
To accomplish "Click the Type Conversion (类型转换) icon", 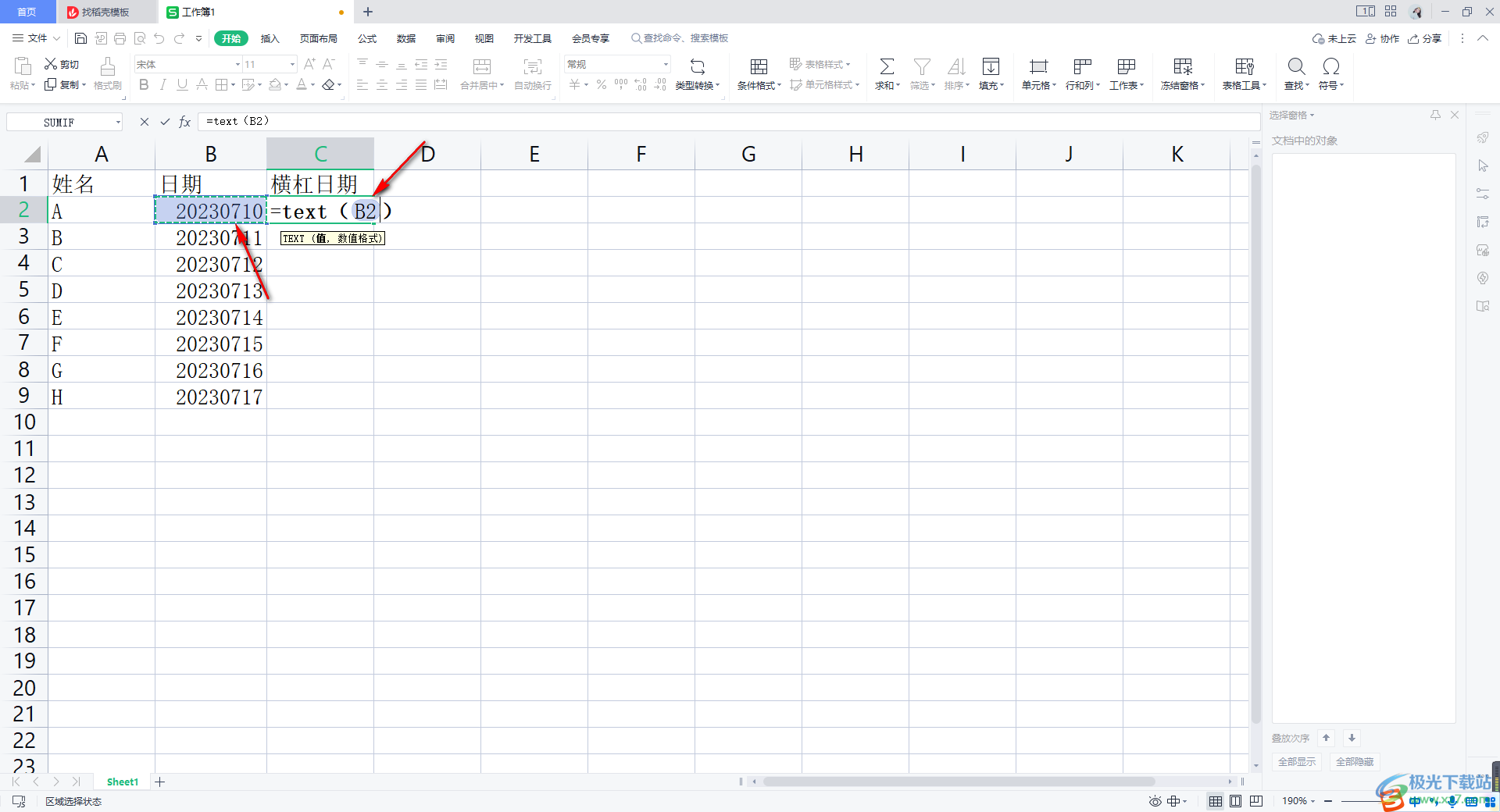I will click(x=698, y=66).
